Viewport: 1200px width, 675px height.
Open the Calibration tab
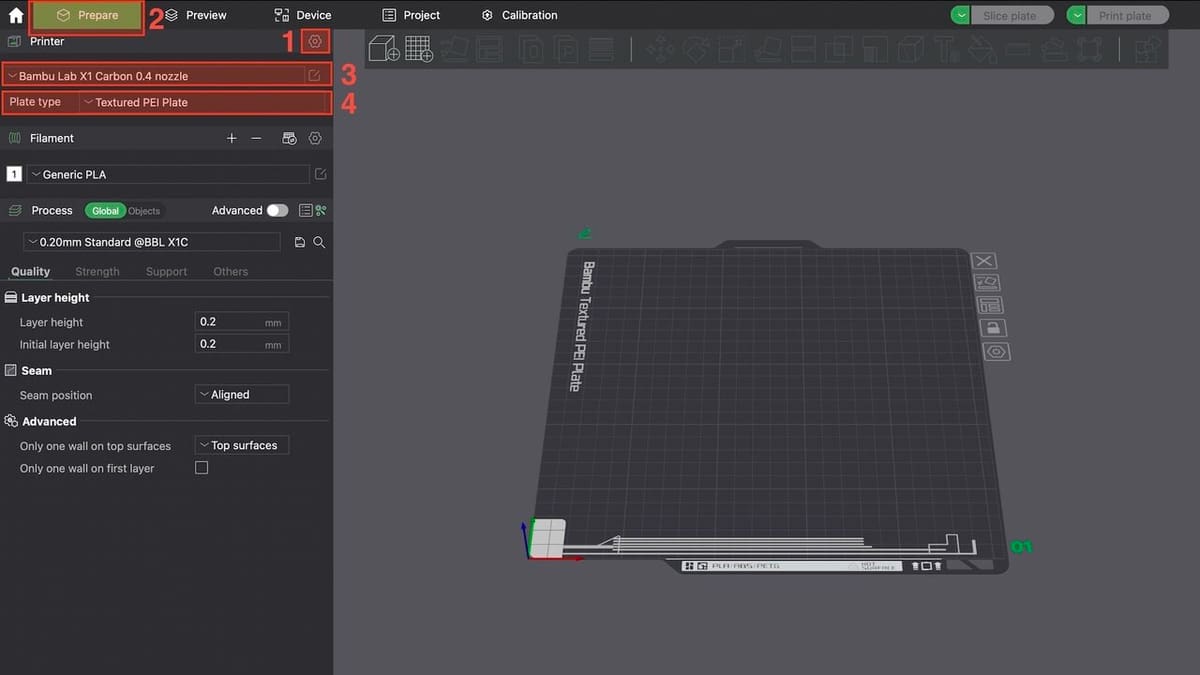click(x=519, y=15)
